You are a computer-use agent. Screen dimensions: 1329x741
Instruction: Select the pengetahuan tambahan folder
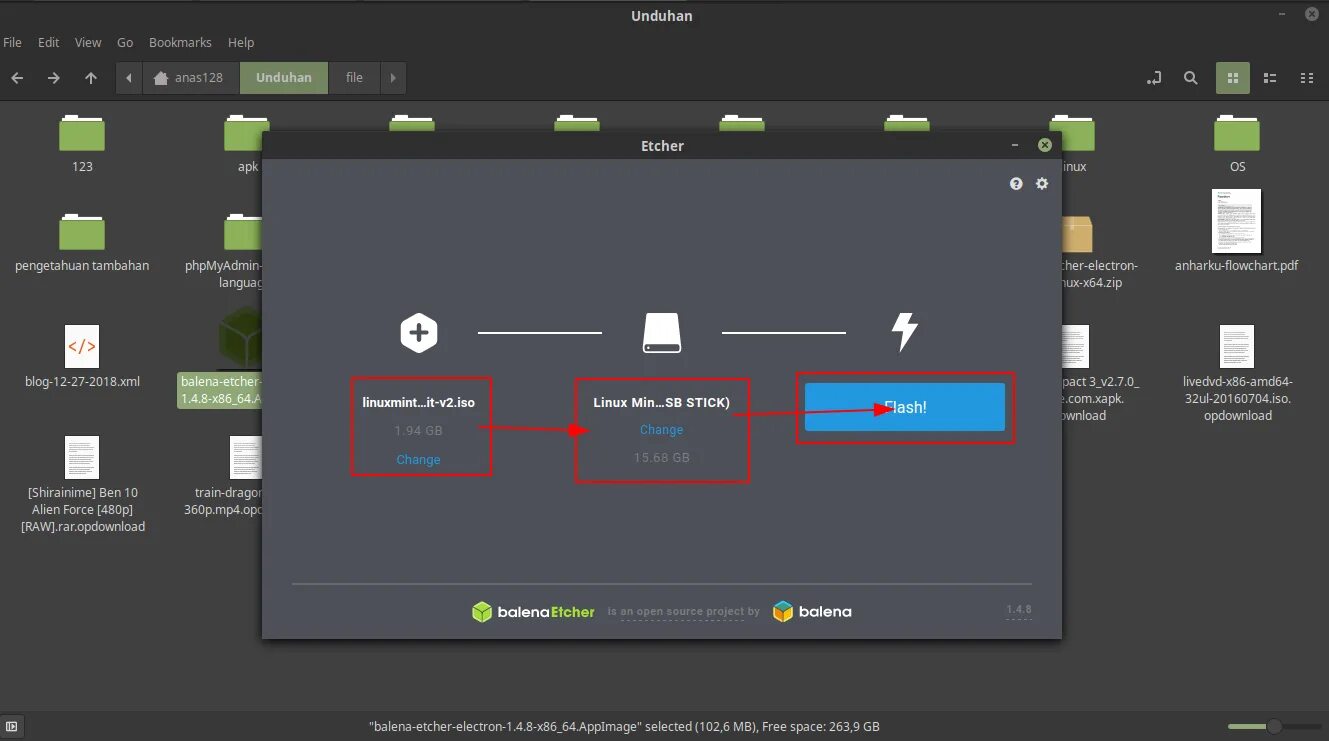[82, 243]
